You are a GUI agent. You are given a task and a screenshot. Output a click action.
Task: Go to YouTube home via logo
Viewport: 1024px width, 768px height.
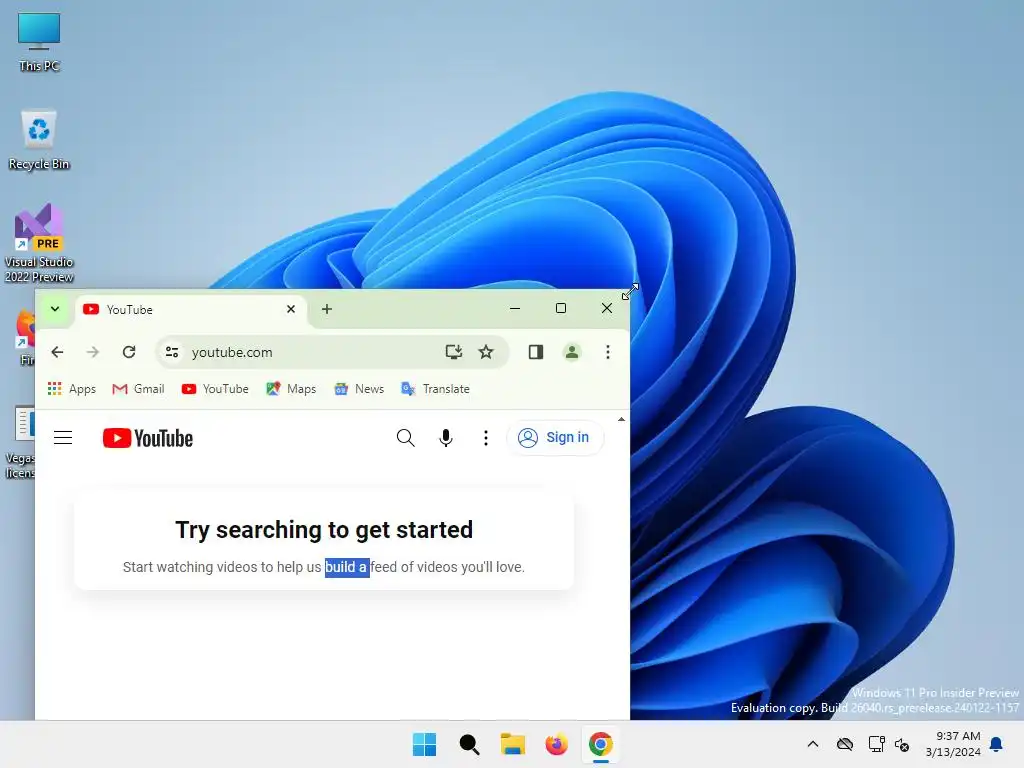point(148,438)
